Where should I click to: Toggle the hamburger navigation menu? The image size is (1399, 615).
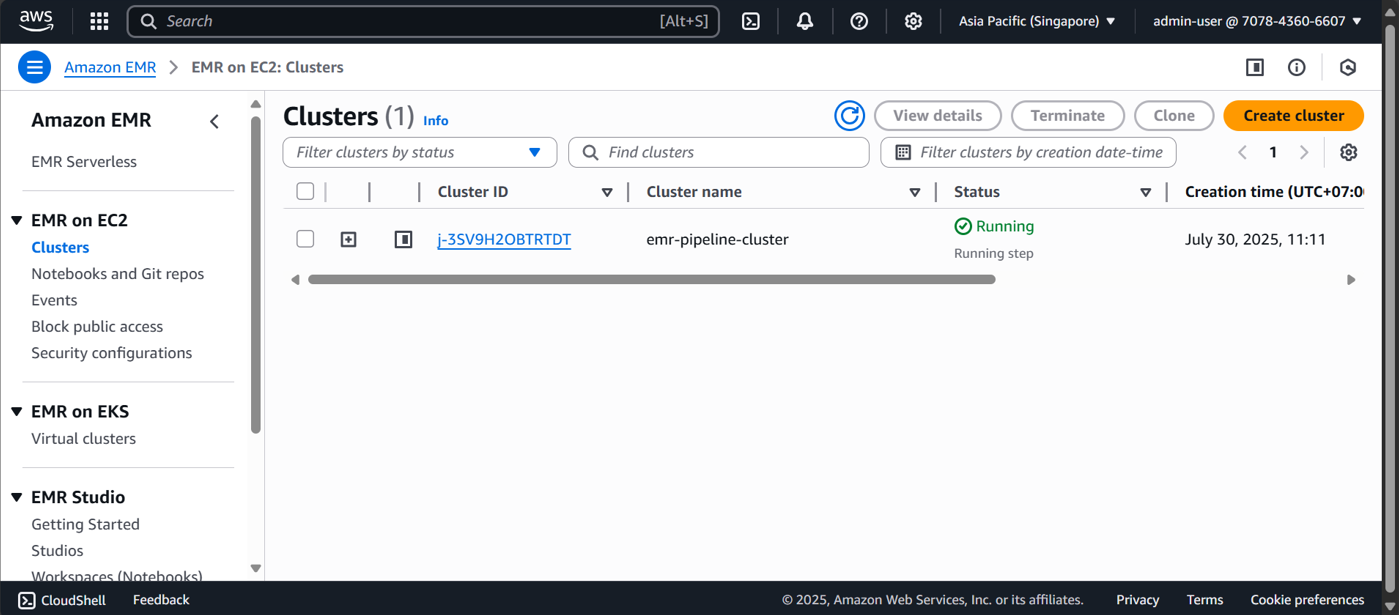pyautogui.click(x=34, y=67)
